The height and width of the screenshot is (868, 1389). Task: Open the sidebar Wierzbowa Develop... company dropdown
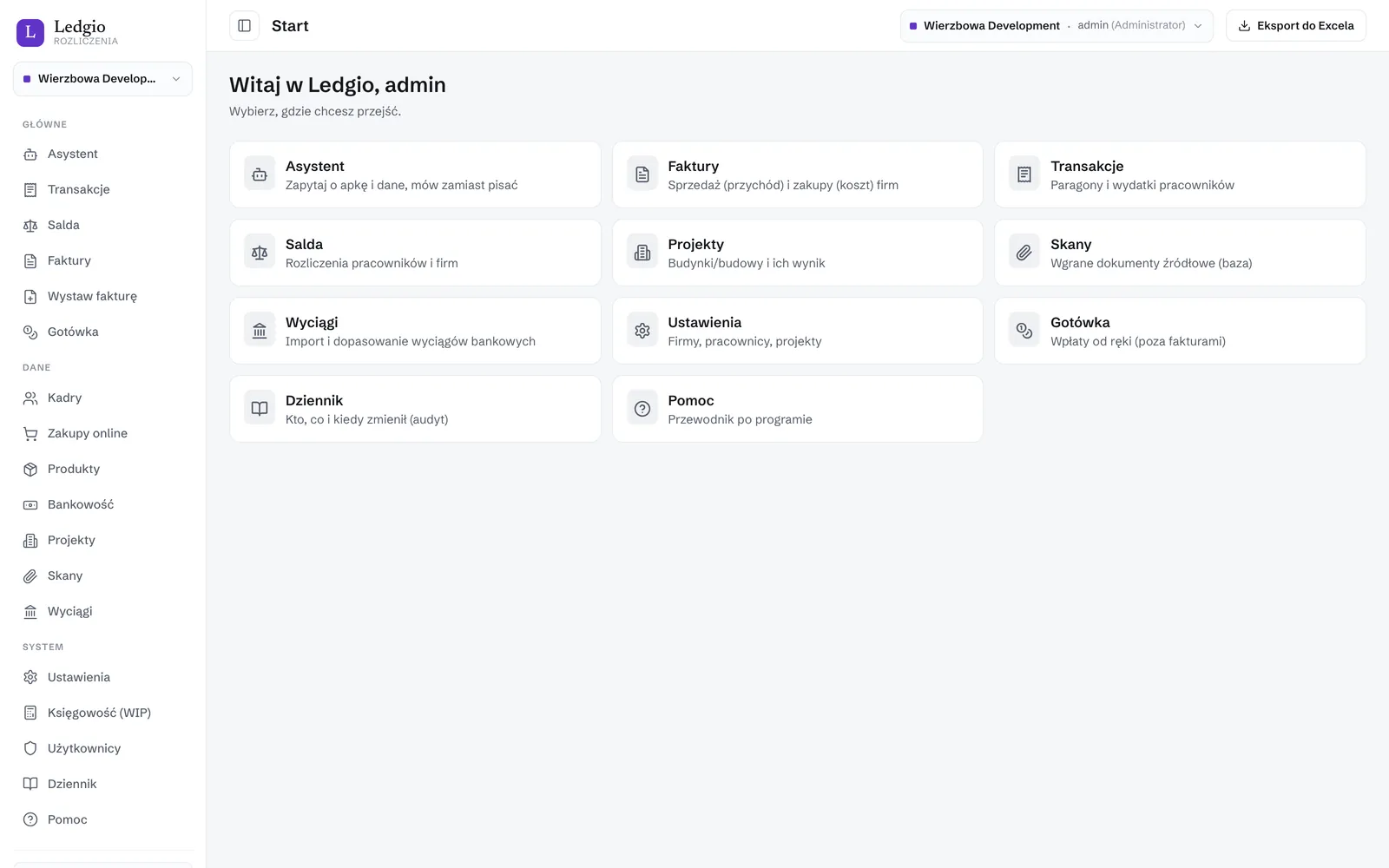(x=102, y=79)
